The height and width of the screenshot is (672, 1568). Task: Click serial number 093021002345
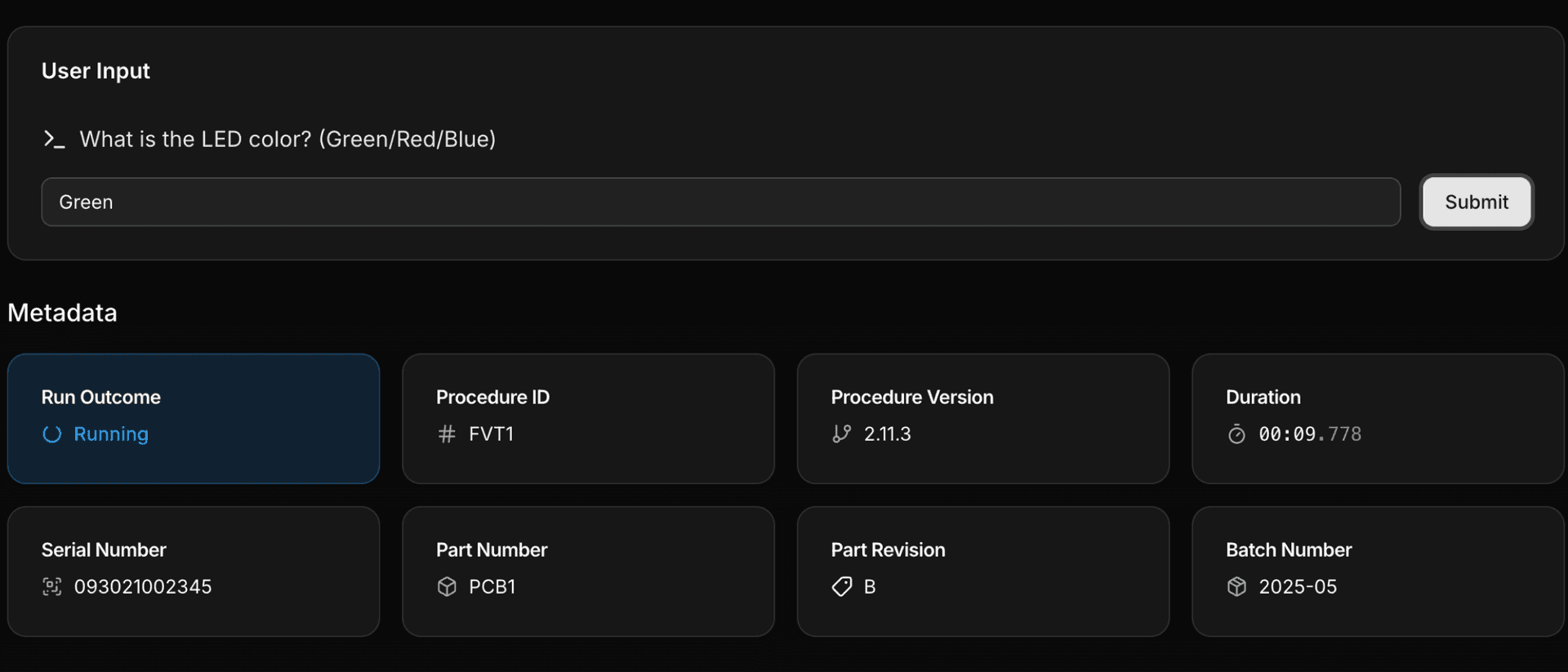point(143,587)
